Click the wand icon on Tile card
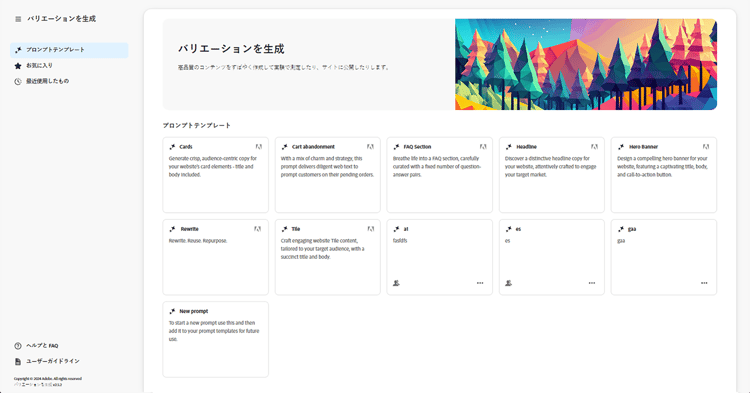Image resolution: width=750 pixels, height=393 pixels. 285,229
